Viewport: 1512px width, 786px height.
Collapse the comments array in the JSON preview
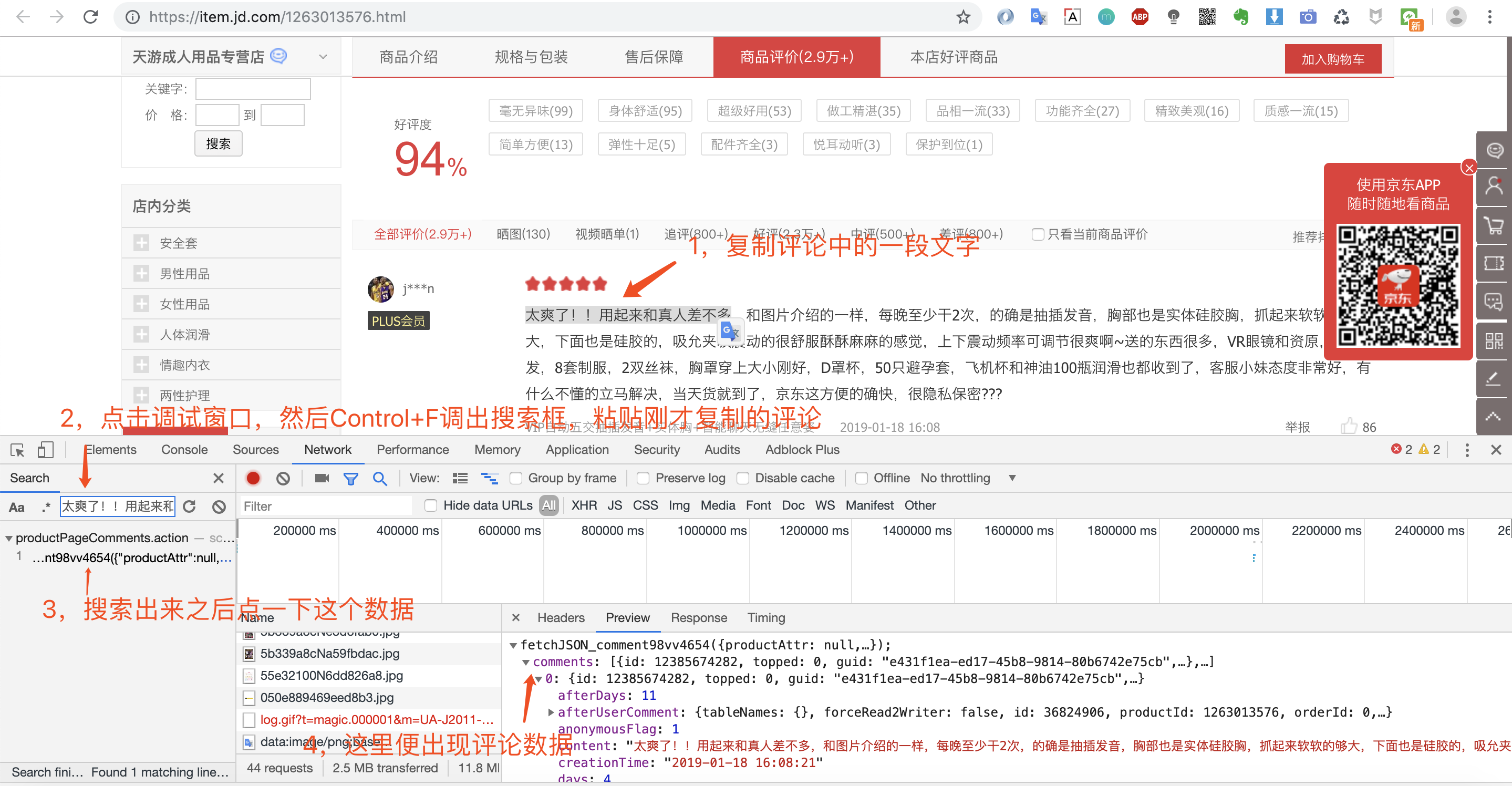526,661
